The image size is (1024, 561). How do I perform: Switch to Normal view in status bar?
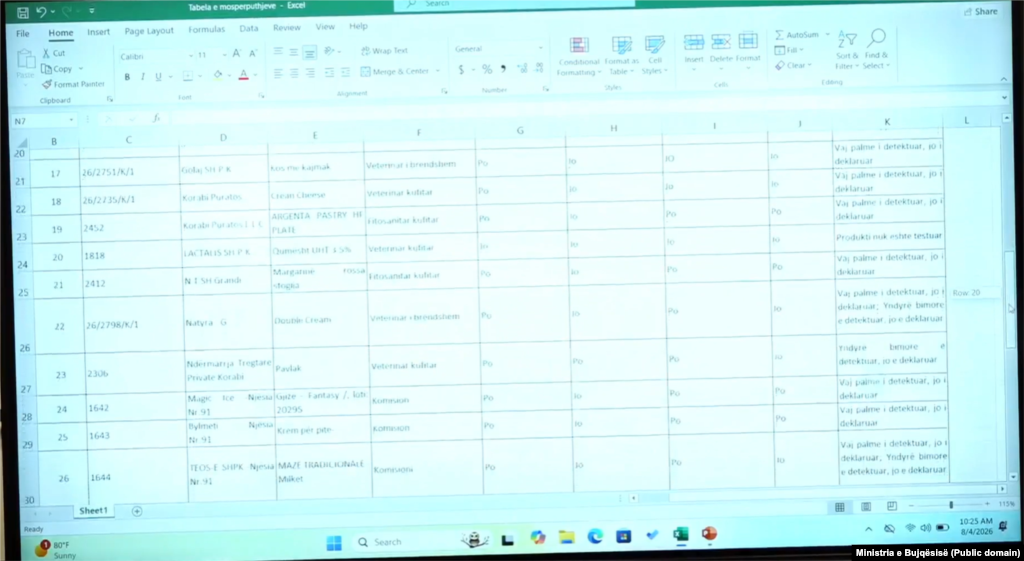point(839,507)
